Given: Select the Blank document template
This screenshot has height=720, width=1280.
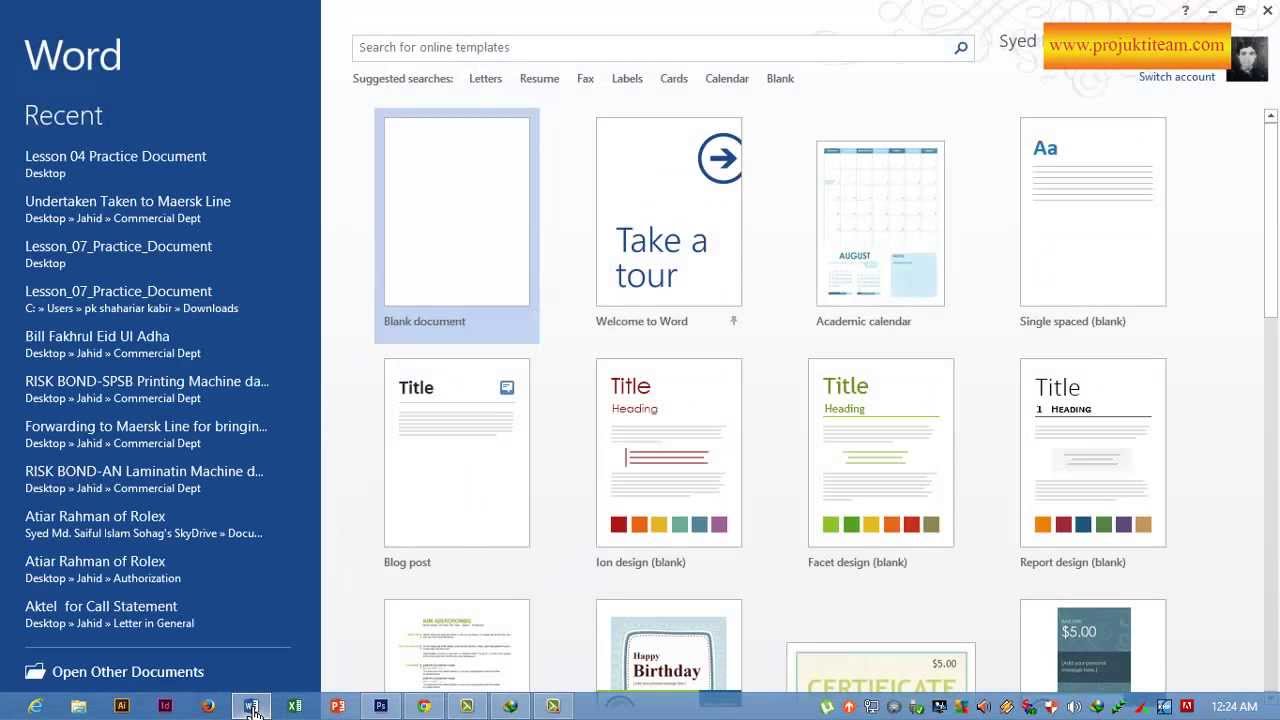Looking at the screenshot, I should (457, 213).
